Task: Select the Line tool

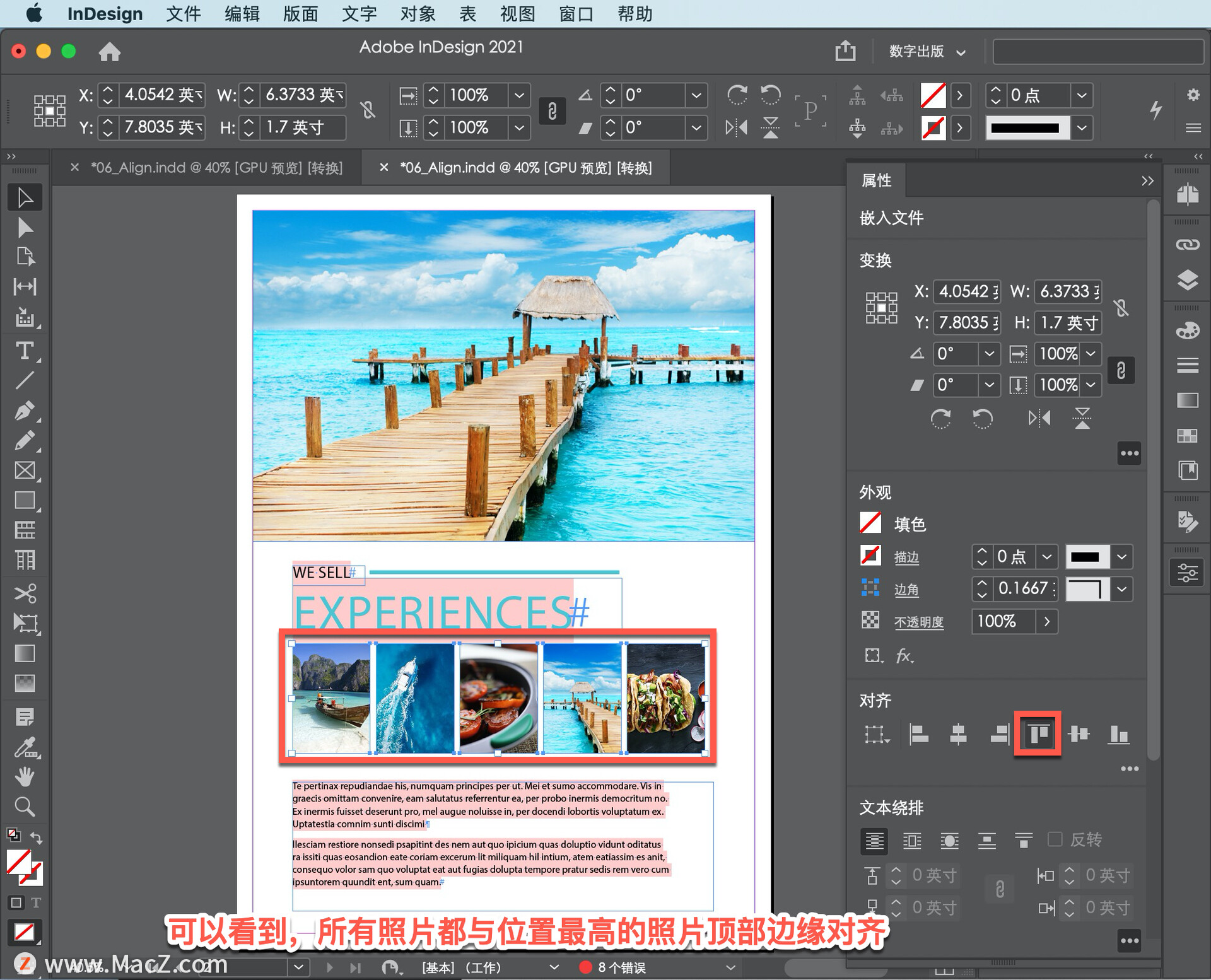Action: coord(25,380)
